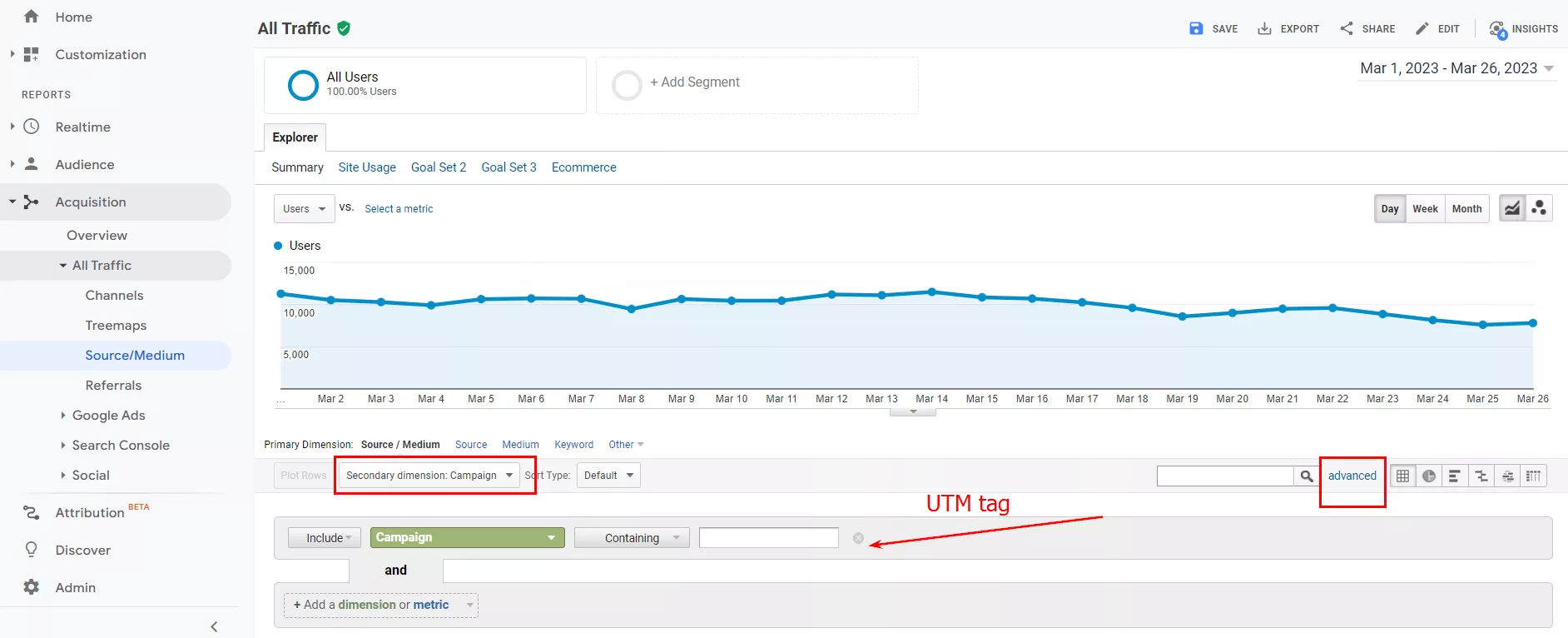Click the Edit pencil icon
Image resolution: width=1568 pixels, height=638 pixels.
(1422, 28)
